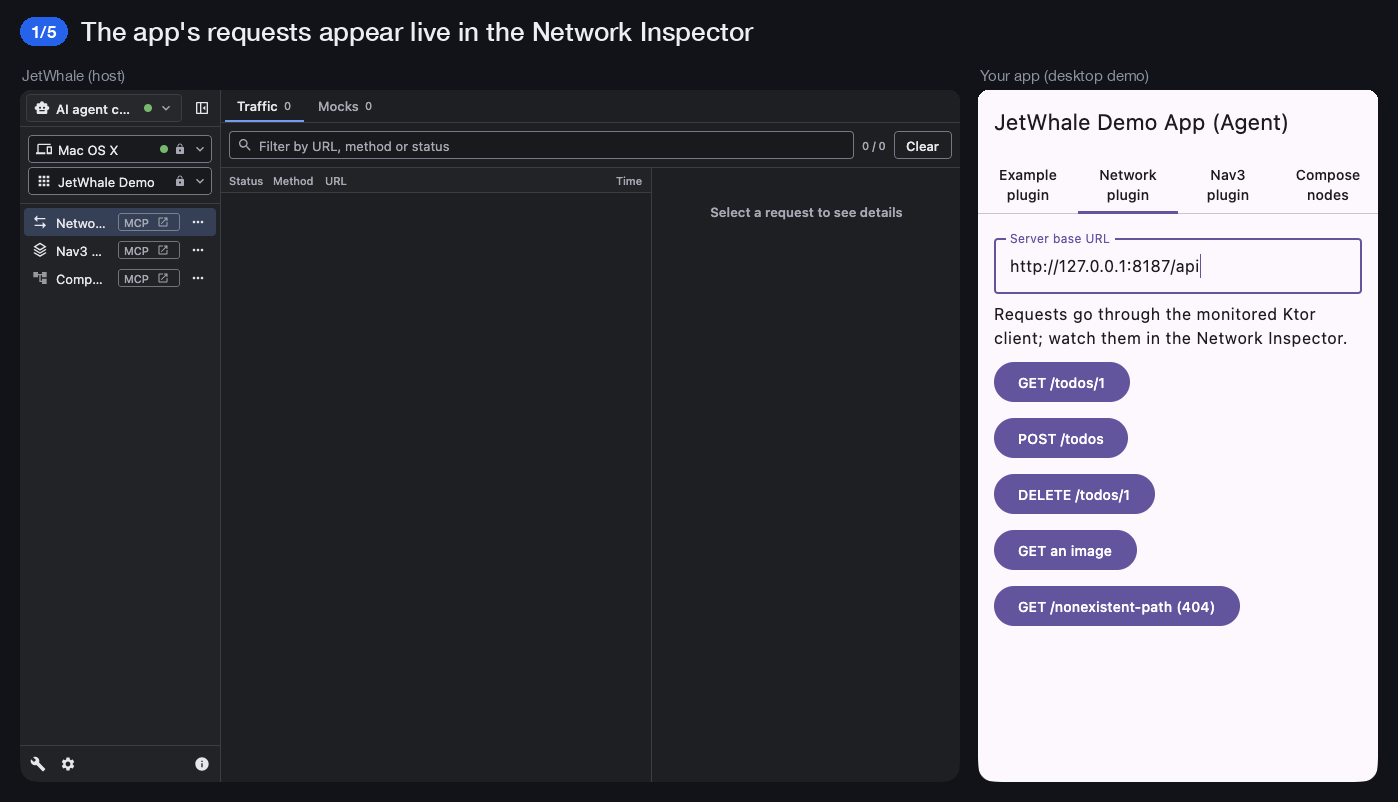Image resolution: width=1398 pixels, height=802 pixels.
Task: Click the 0 / 0 request counter
Action: point(874,146)
